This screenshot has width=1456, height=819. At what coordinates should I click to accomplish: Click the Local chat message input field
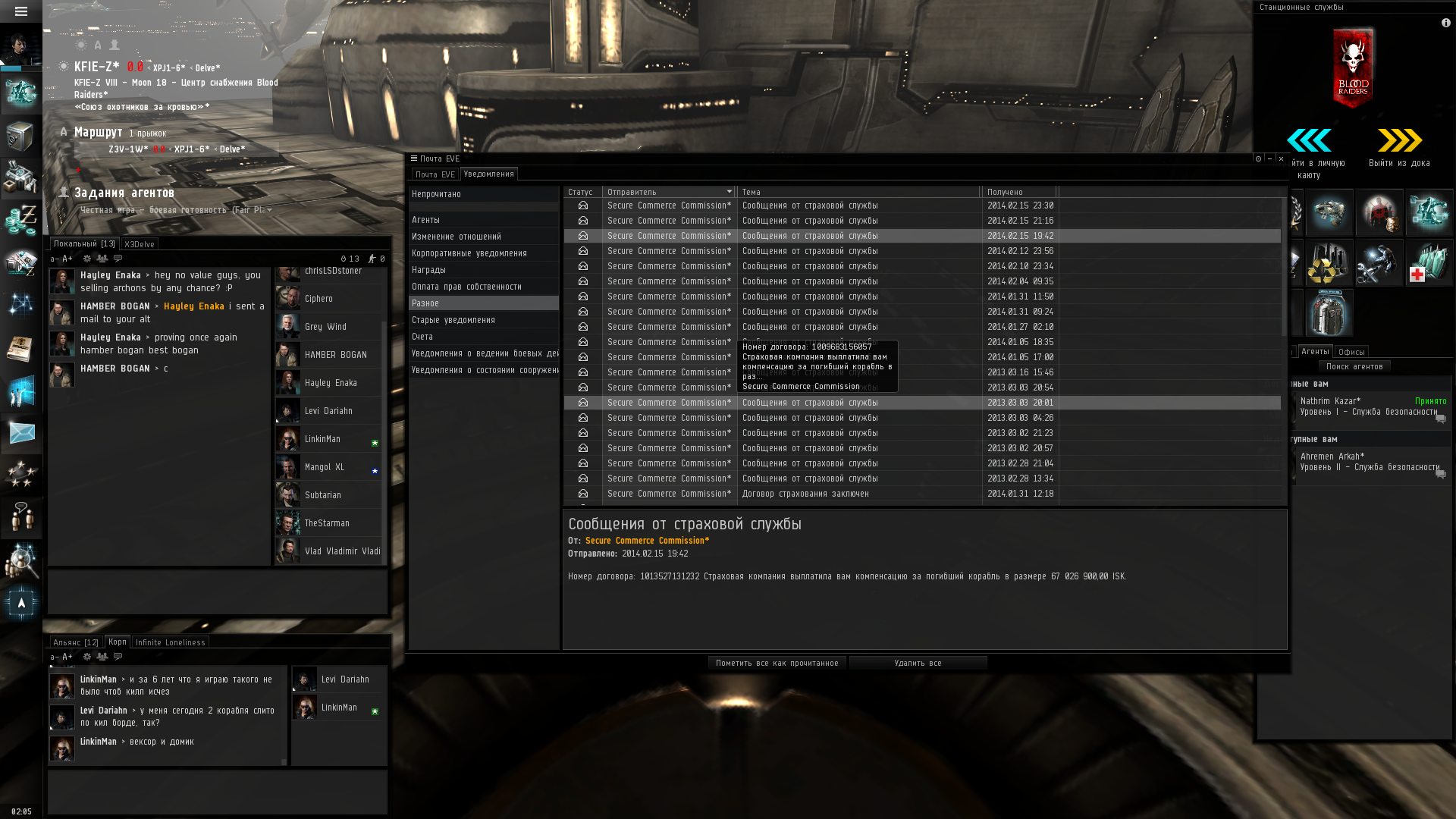(x=218, y=591)
